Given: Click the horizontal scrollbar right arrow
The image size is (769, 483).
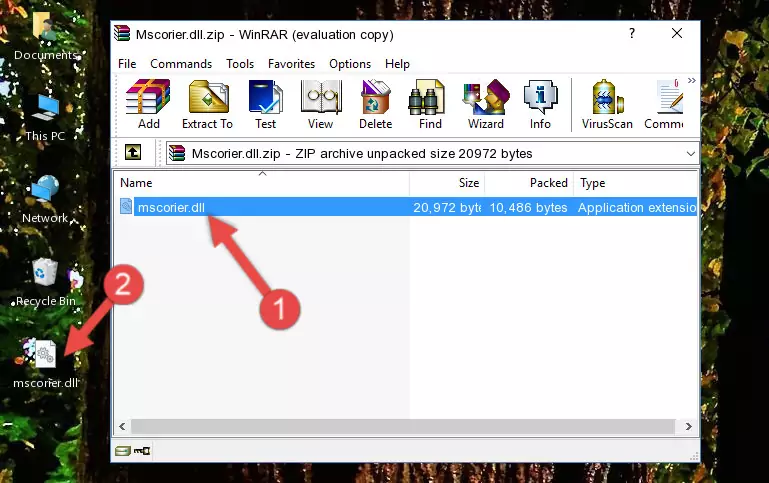Looking at the screenshot, I should pyautogui.click(x=689, y=427).
